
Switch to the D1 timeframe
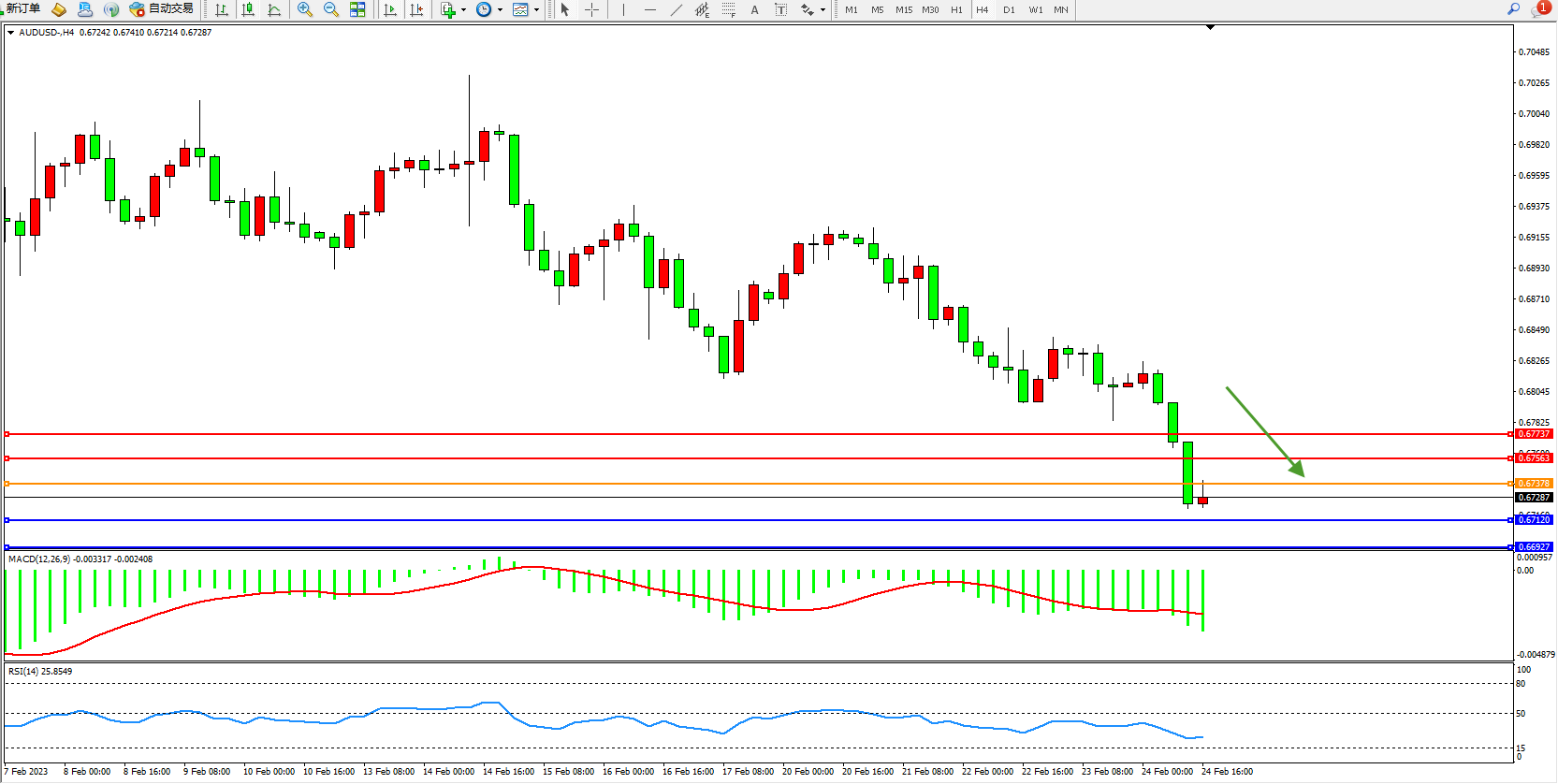pyautogui.click(x=1009, y=9)
